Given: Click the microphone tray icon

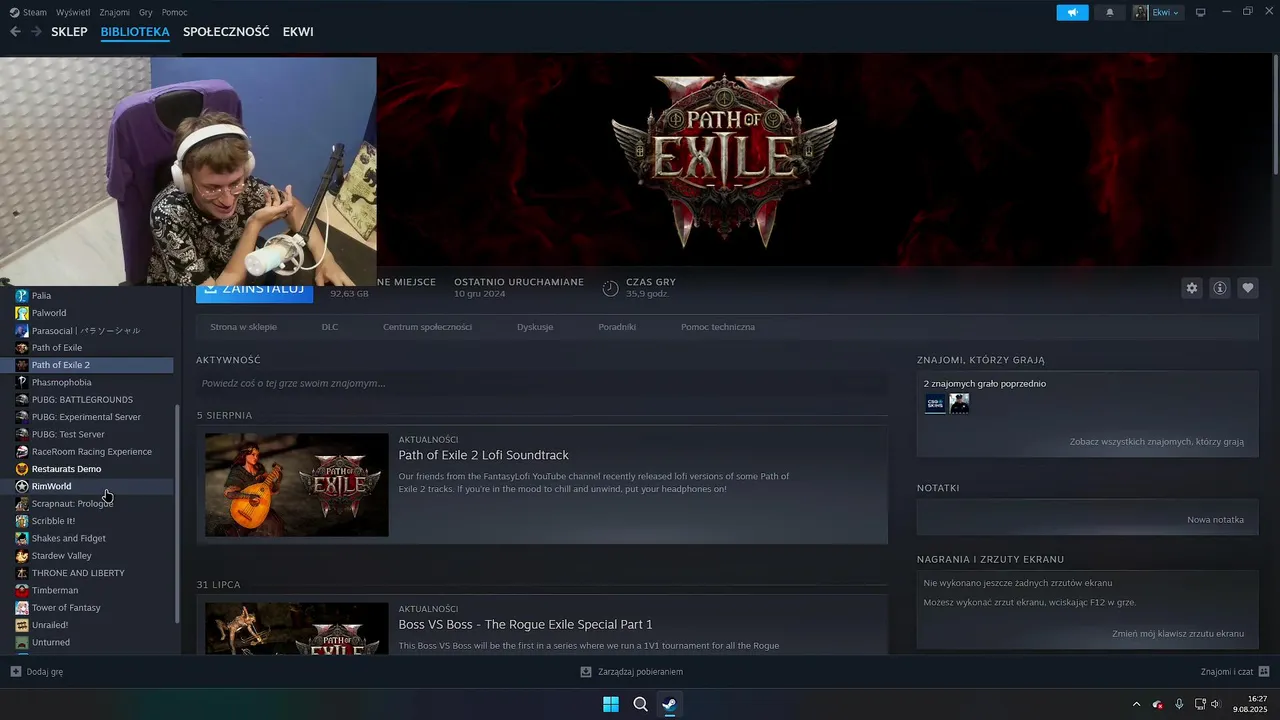Looking at the screenshot, I should tap(1179, 704).
